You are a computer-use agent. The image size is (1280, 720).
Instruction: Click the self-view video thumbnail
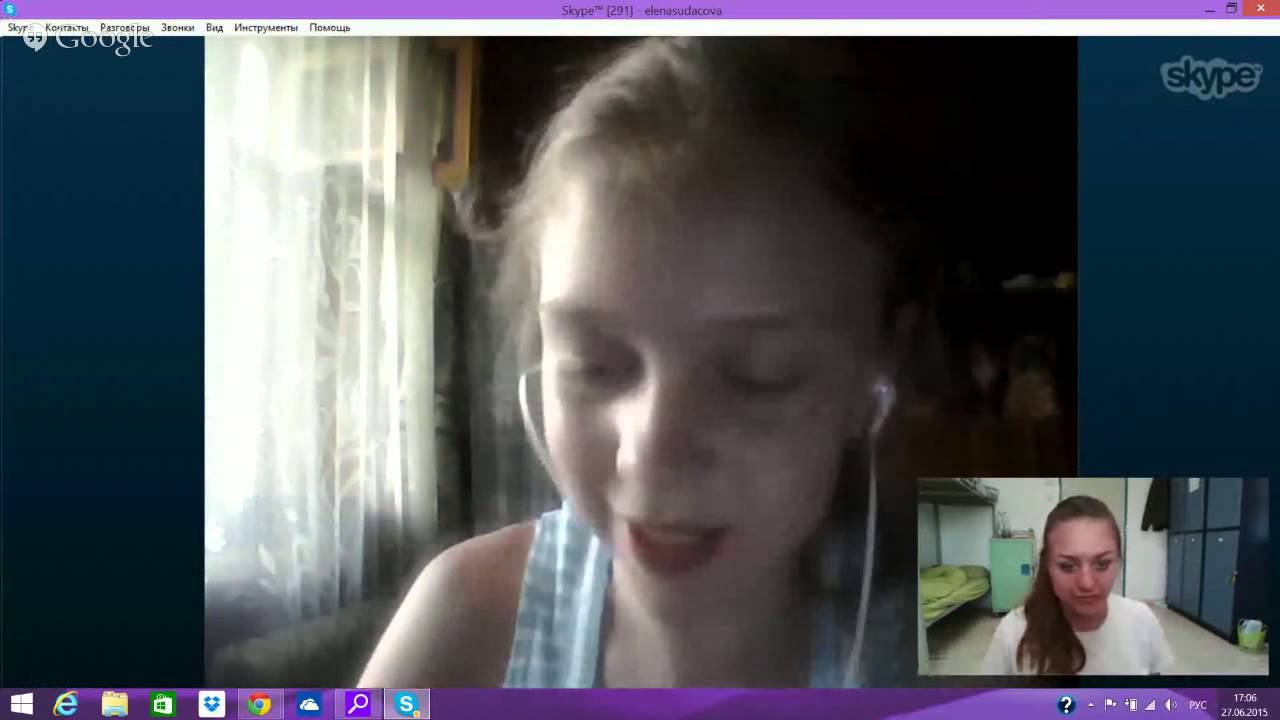point(1093,576)
